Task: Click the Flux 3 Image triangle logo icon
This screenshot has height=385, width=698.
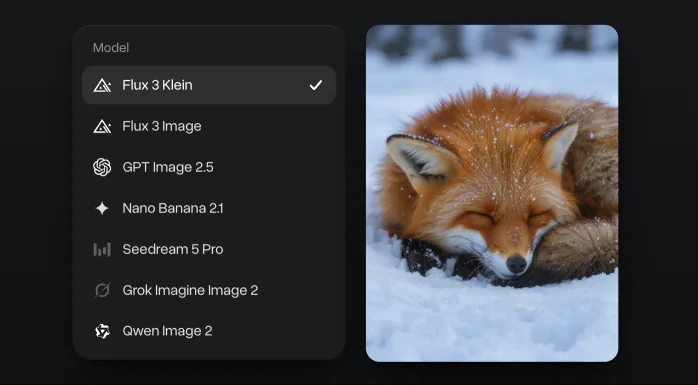Action: (x=102, y=126)
